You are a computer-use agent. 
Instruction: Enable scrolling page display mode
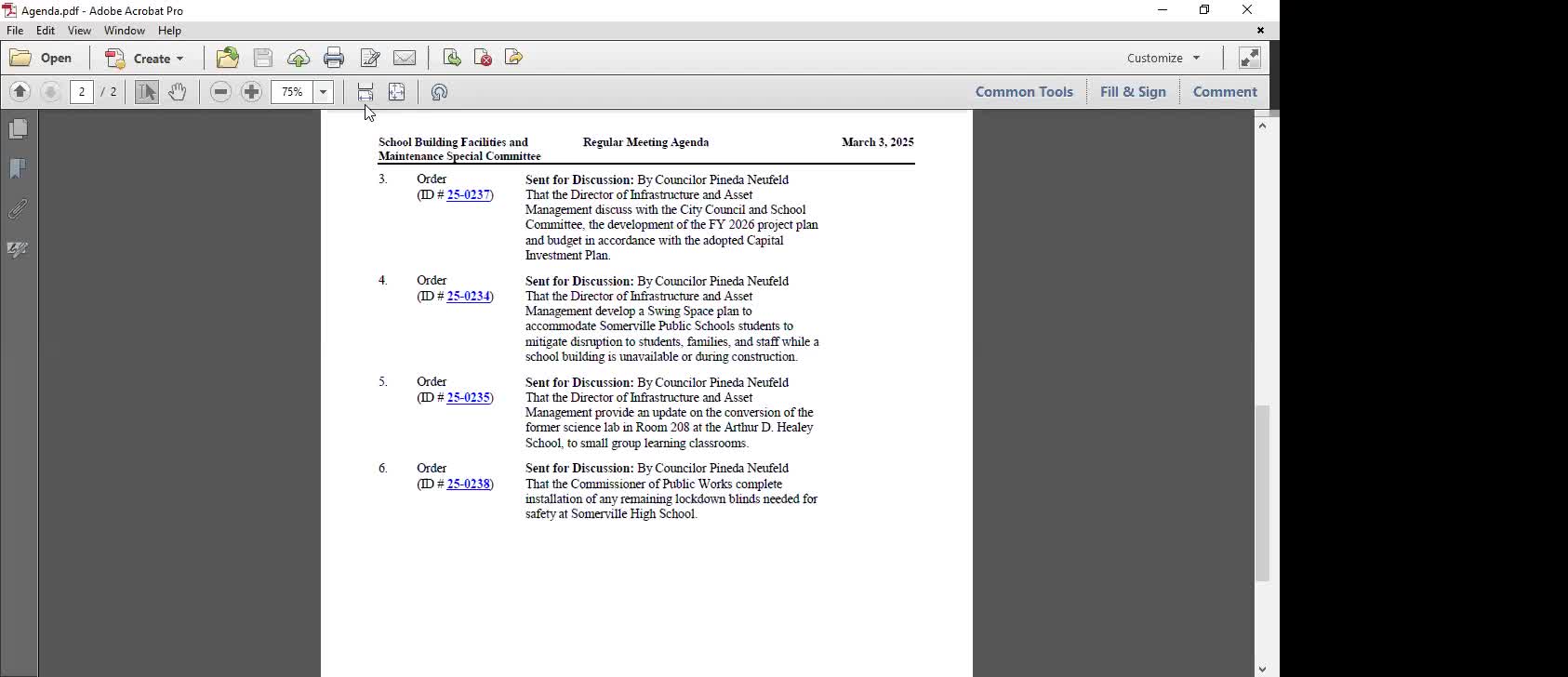pos(365,91)
